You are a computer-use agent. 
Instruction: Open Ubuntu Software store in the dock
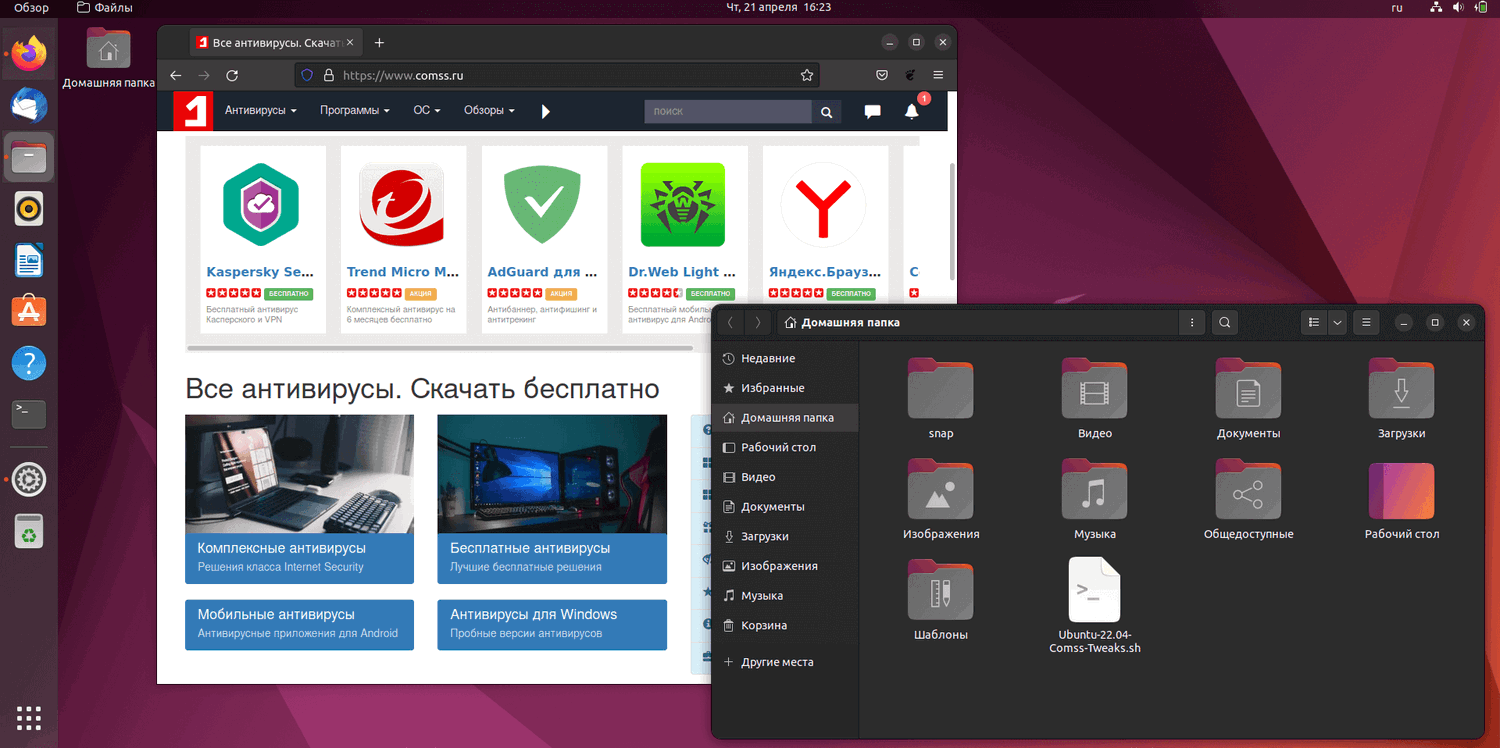point(29,312)
